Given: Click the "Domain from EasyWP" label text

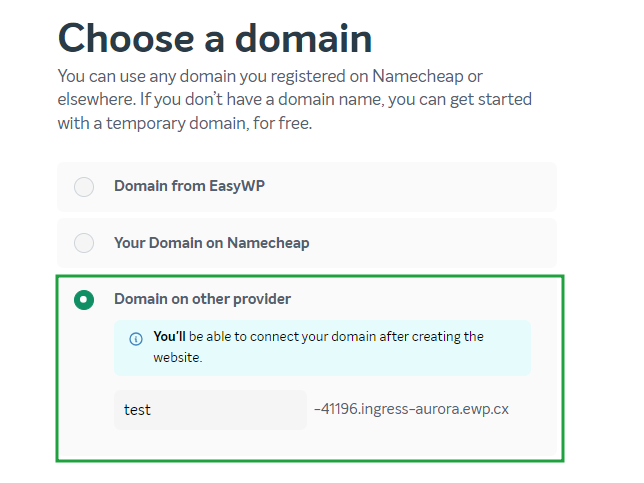Looking at the screenshot, I should point(189,186).
